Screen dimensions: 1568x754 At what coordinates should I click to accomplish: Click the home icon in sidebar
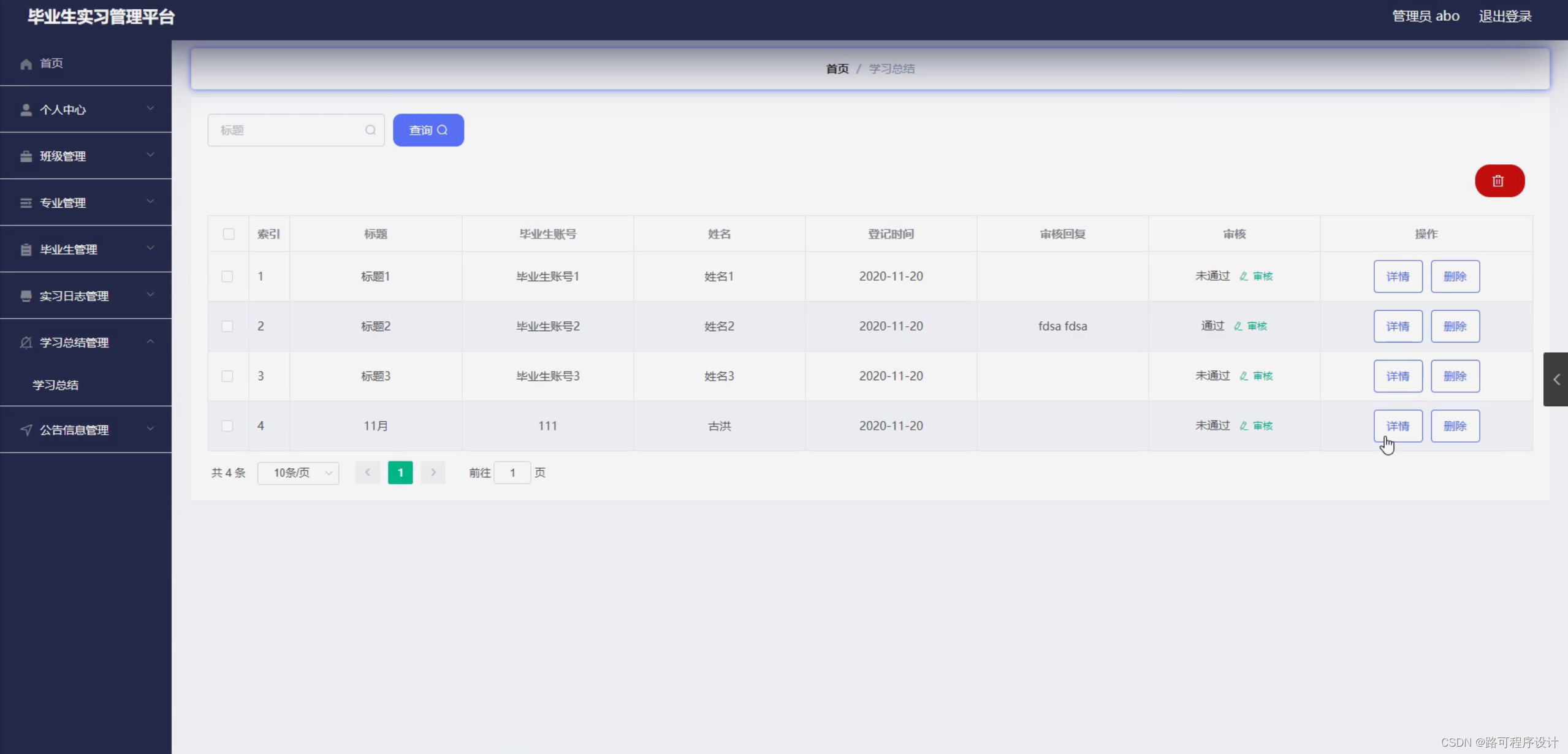[26, 64]
